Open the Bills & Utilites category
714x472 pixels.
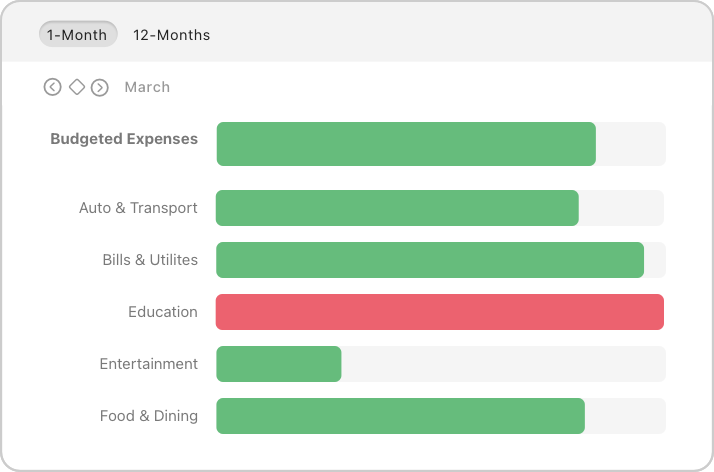point(150,260)
